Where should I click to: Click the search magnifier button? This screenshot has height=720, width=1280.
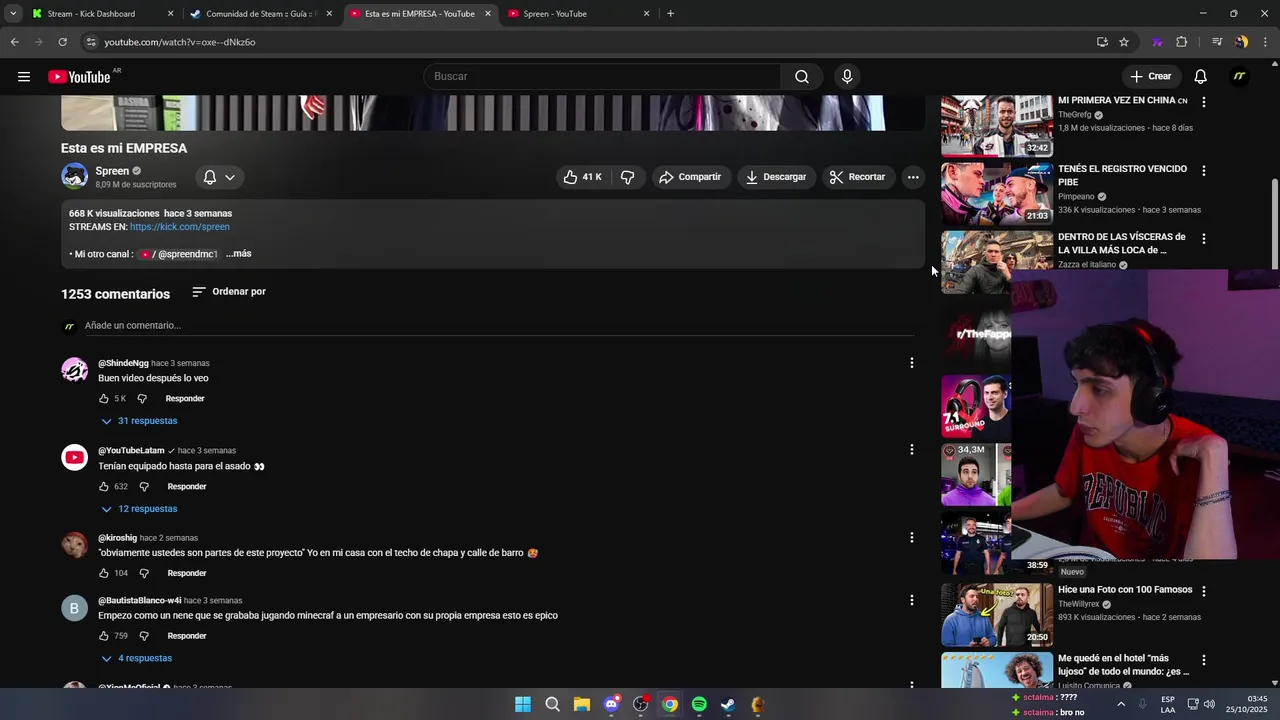[x=802, y=77]
